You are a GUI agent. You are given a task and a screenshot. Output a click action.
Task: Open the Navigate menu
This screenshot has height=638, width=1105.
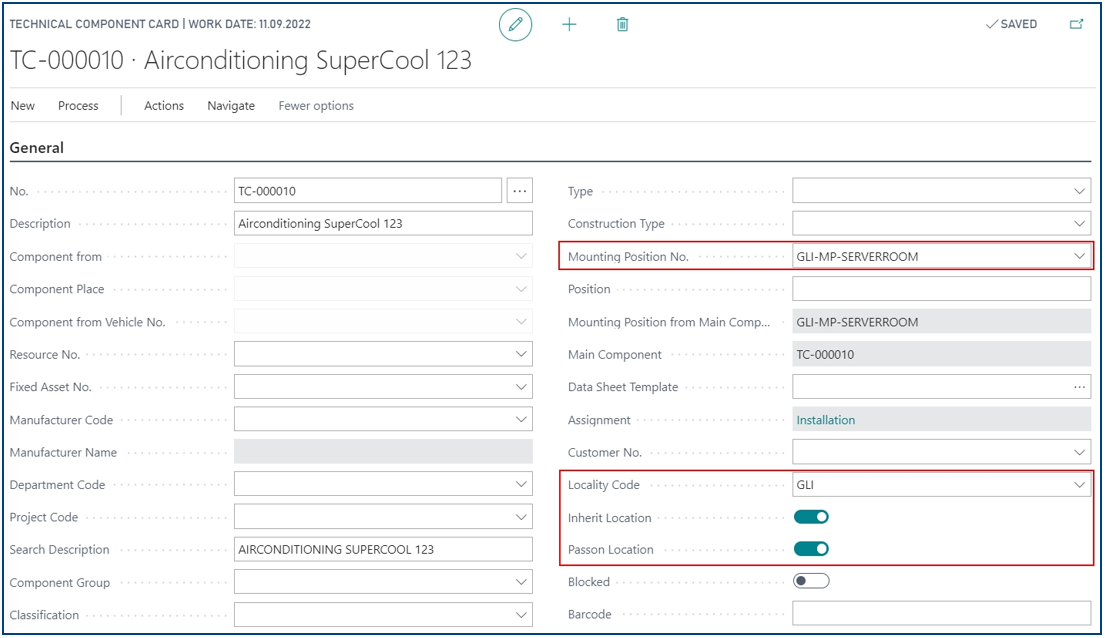[x=231, y=106]
